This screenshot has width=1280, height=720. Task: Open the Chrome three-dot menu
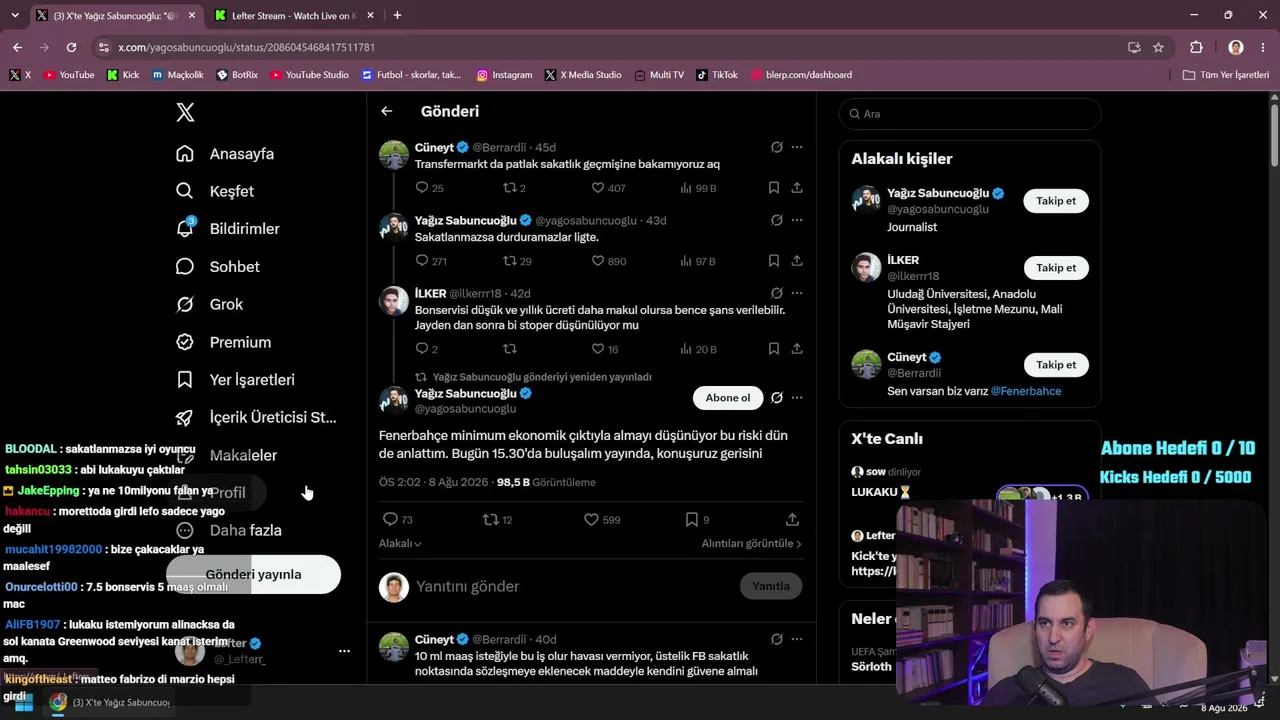click(x=1262, y=47)
